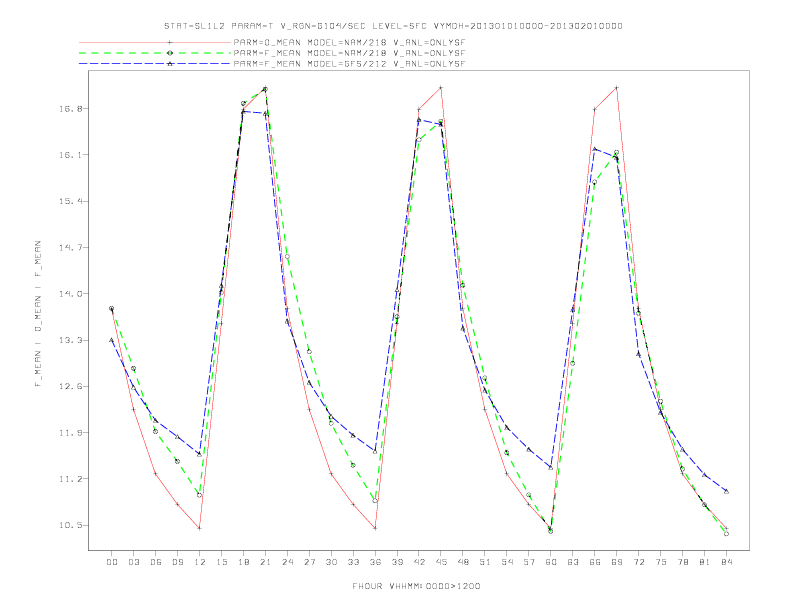Click x-axis forecast hour label 66

(595, 562)
